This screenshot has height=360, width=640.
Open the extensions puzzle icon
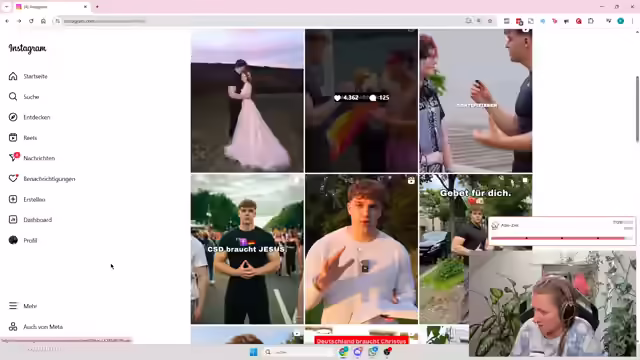(x=591, y=21)
